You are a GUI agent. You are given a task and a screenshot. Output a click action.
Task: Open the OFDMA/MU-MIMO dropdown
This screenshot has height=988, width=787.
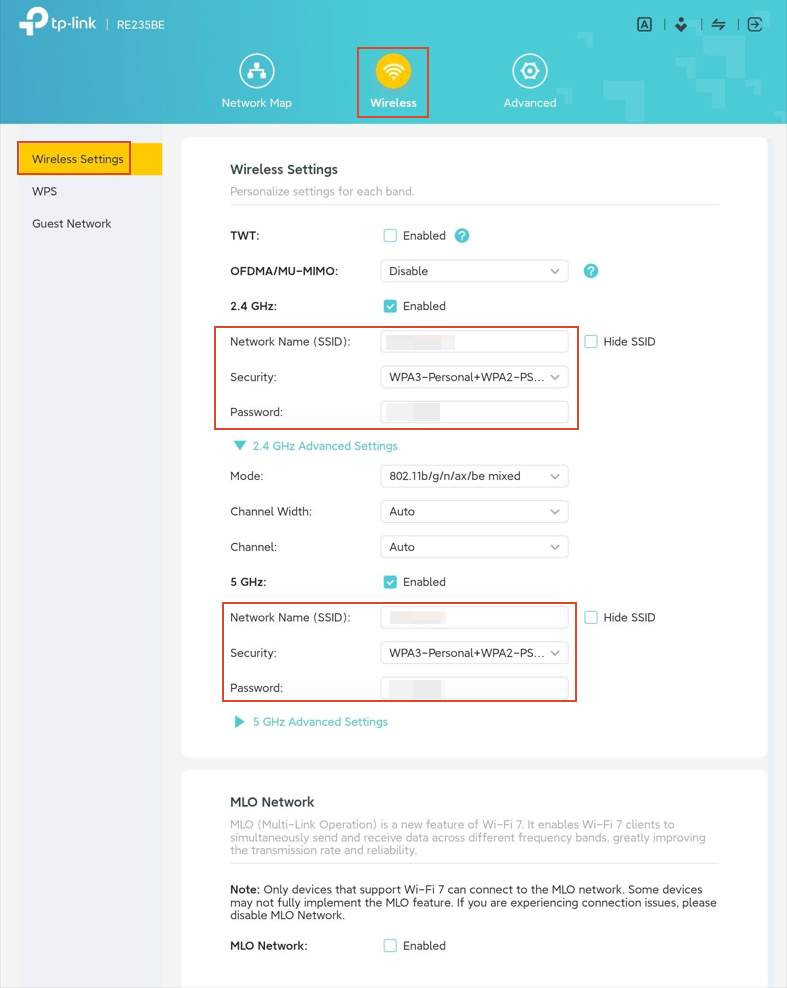point(474,271)
